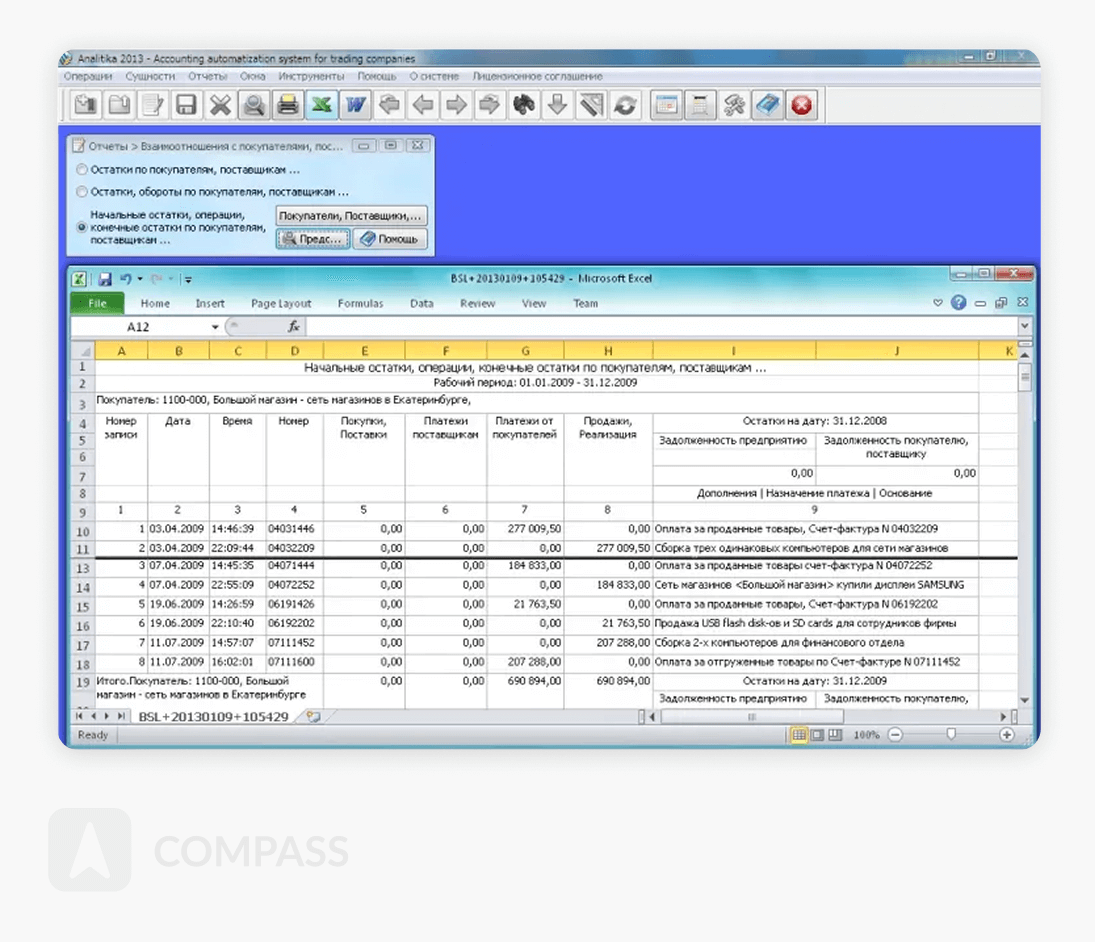Click the Excel Help question mark icon
Image resolution: width=1095 pixels, height=942 pixels.
[x=959, y=303]
